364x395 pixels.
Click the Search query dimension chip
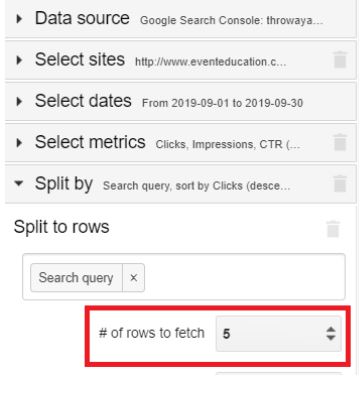click(x=76, y=278)
